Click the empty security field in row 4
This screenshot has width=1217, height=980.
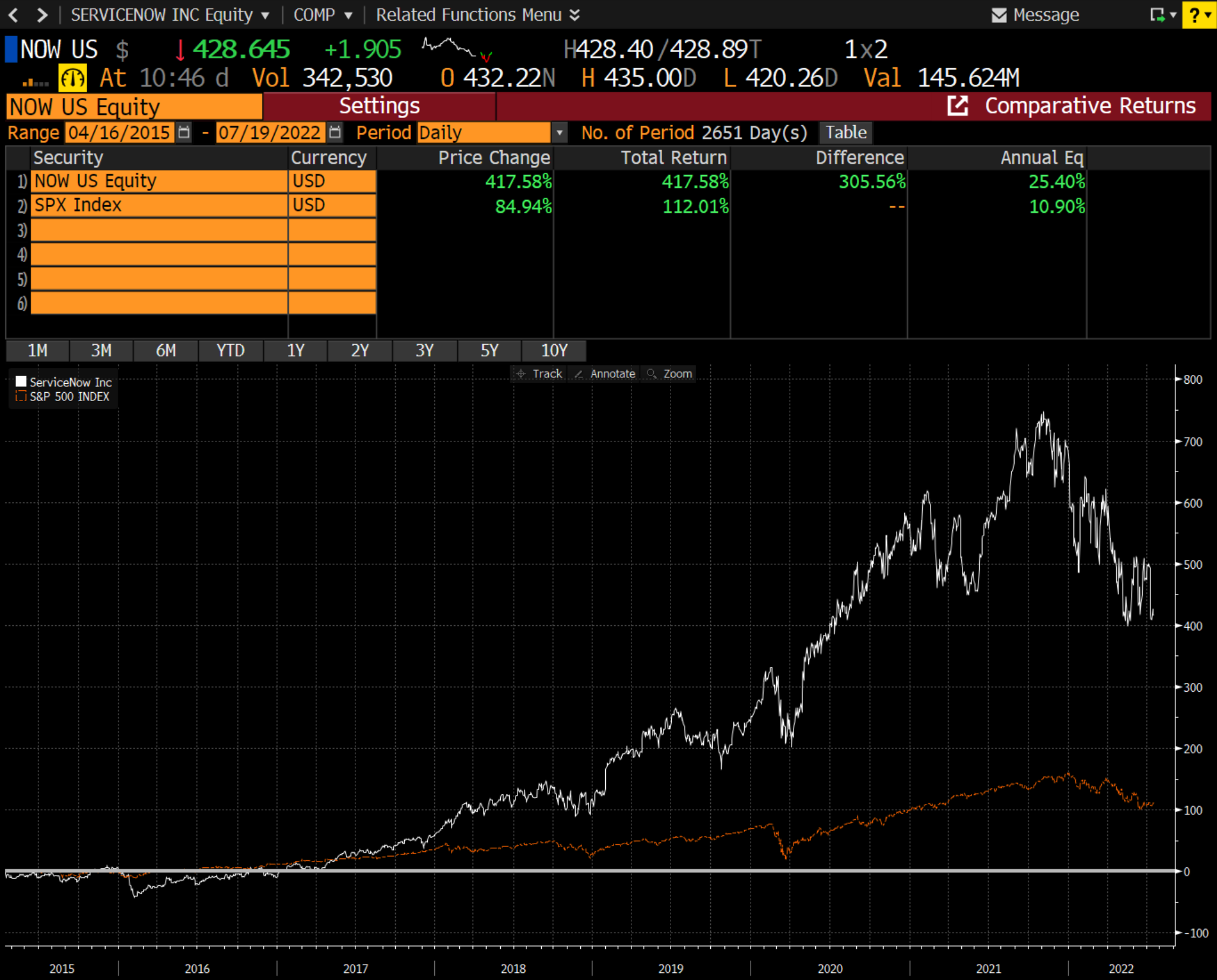pos(159,254)
